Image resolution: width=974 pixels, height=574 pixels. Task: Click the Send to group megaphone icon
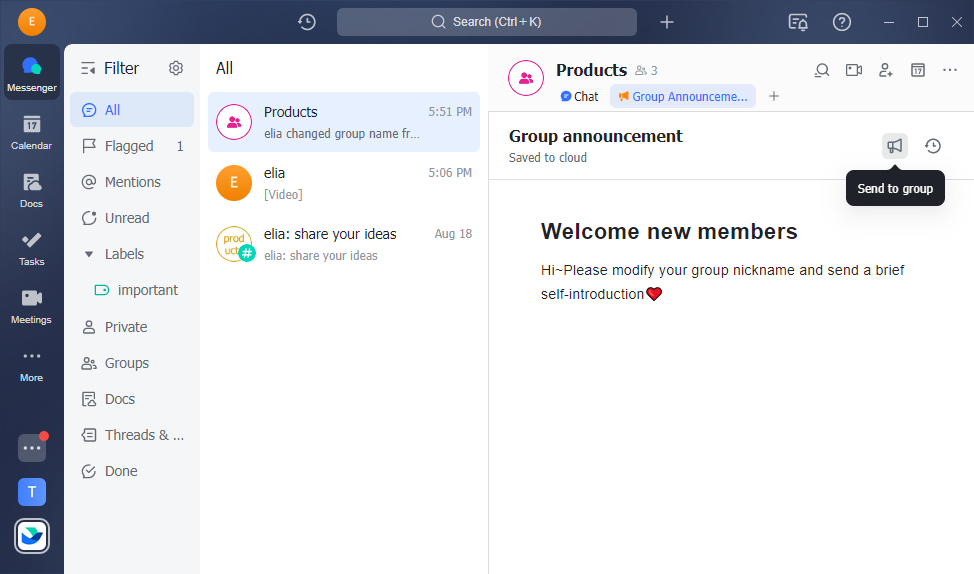click(x=895, y=146)
